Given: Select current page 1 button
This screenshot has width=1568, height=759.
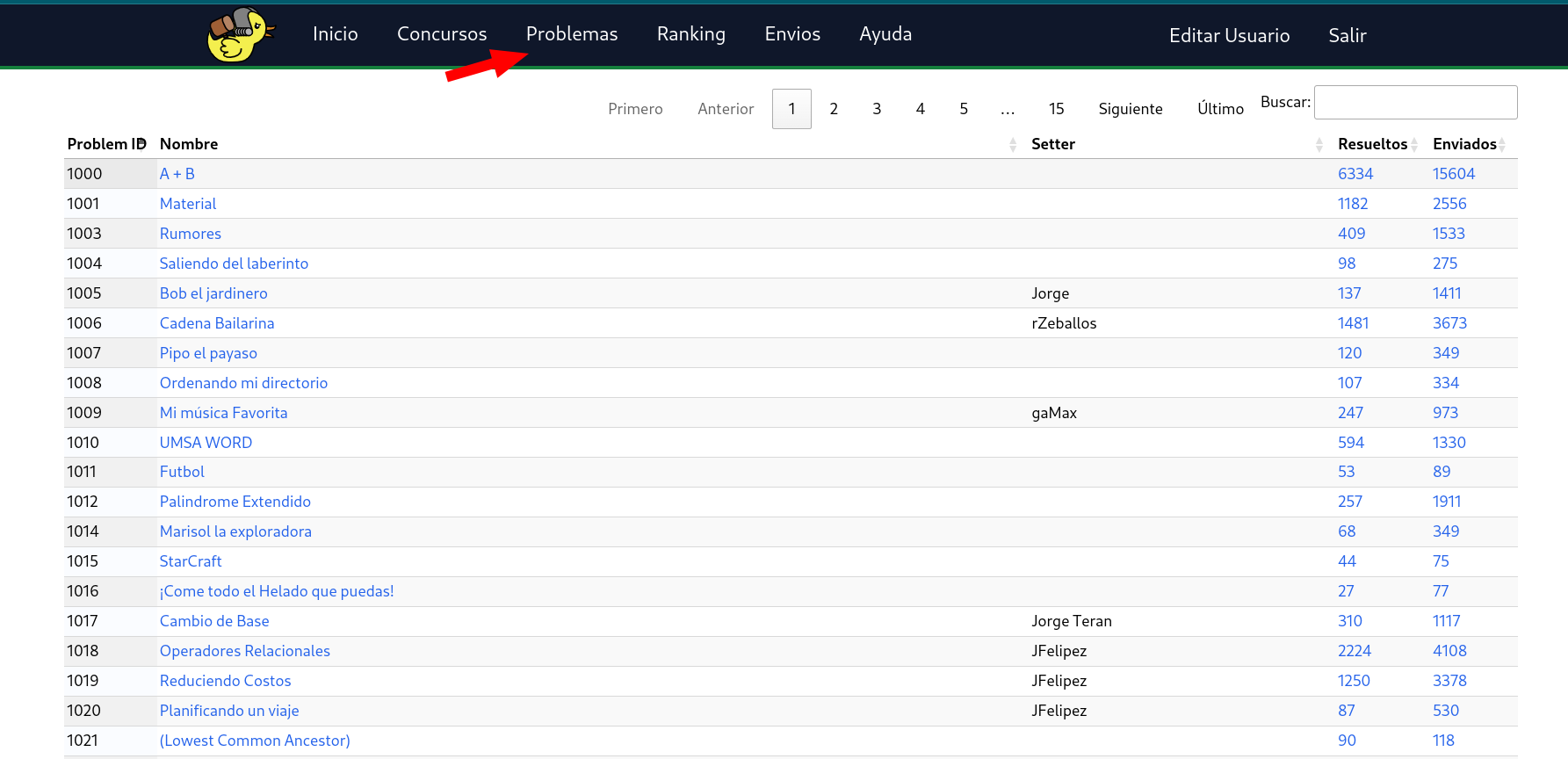Looking at the screenshot, I should point(791,109).
